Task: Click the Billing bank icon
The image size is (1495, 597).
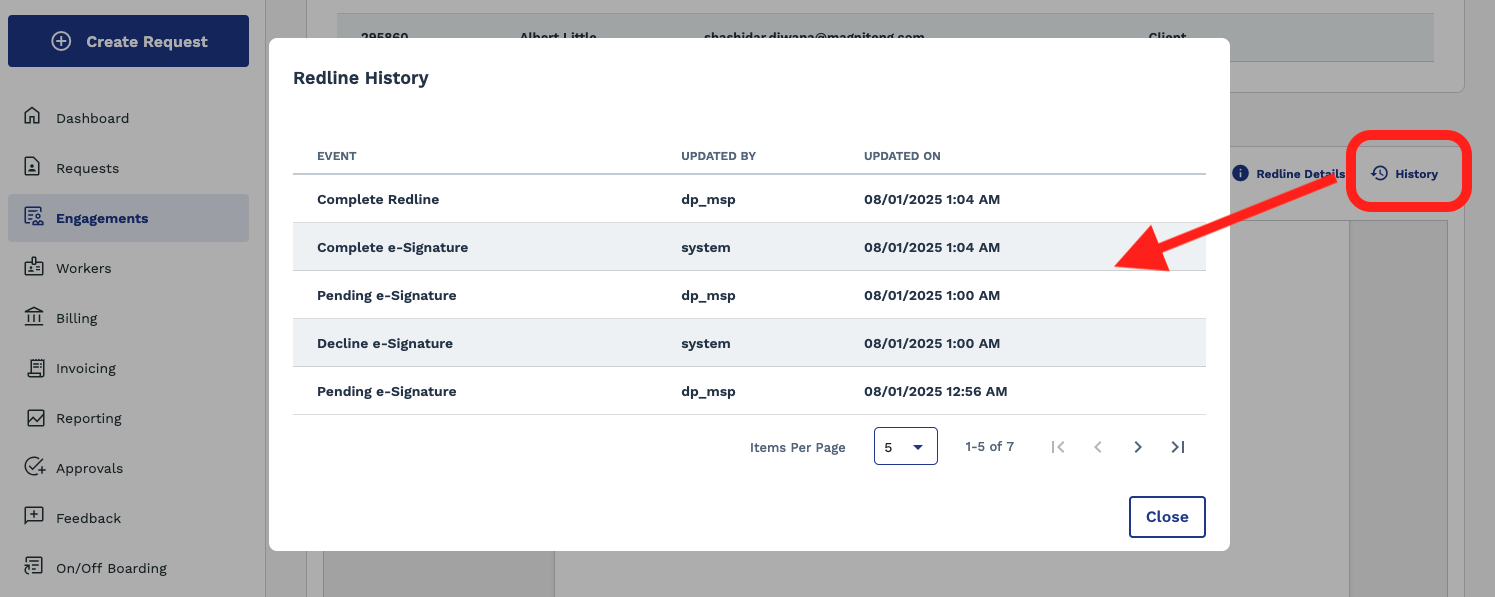Action: coord(34,317)
